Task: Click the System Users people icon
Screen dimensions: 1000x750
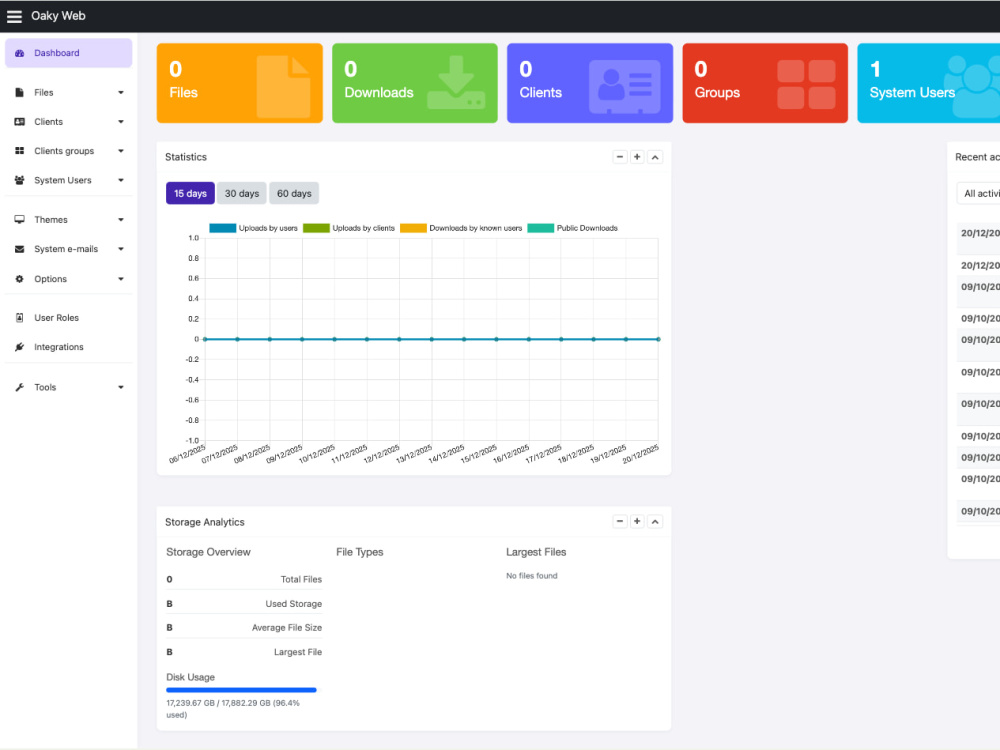Action: [20, 180]
